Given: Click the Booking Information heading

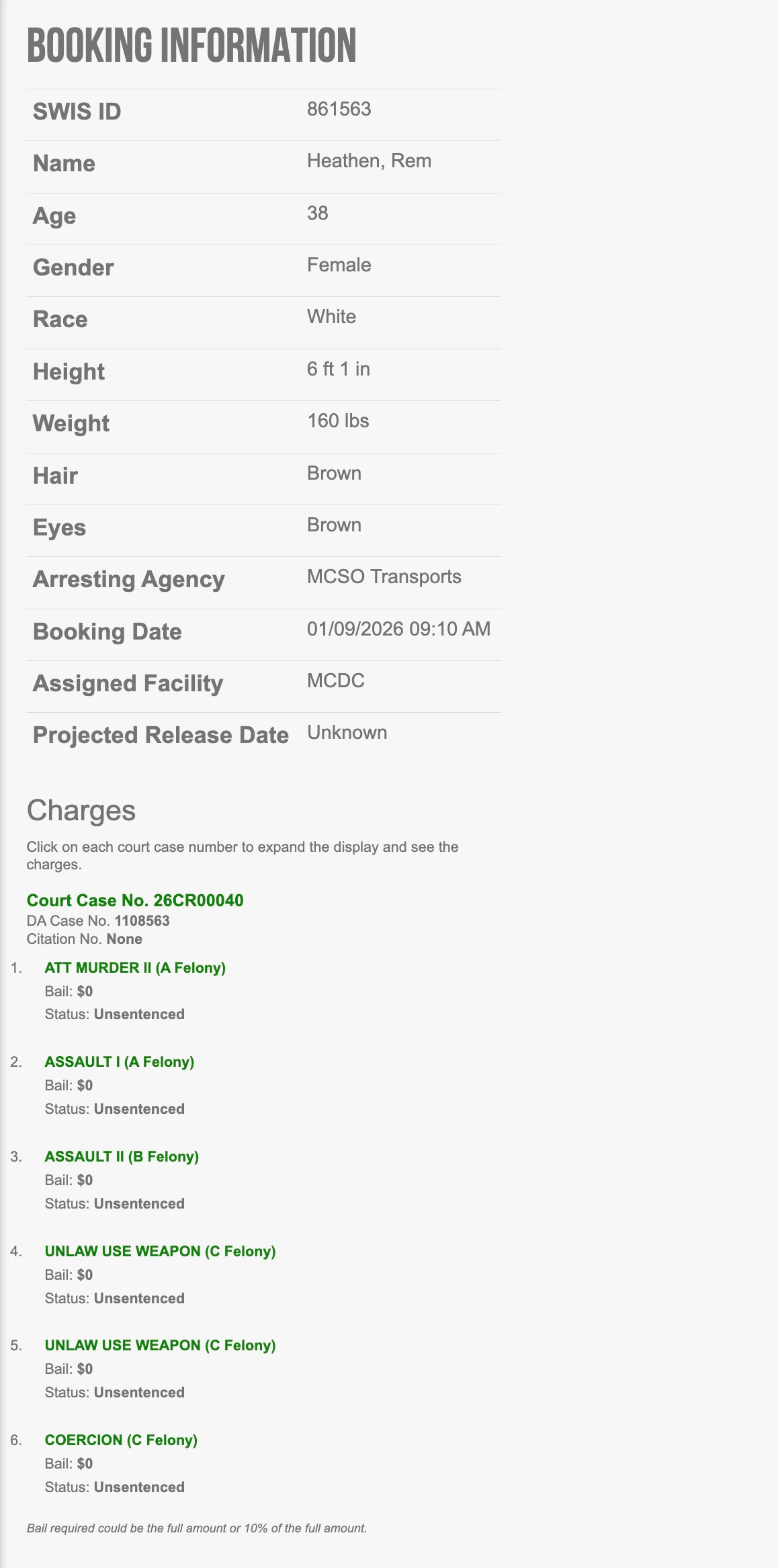Looking at the screenshot, I should pyautogui.click(x=191, y=46).
